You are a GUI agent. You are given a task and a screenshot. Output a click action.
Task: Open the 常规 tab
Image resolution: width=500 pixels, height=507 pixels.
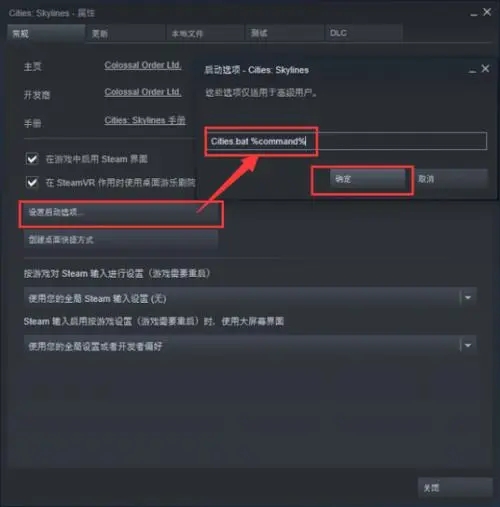coord(46,33)
